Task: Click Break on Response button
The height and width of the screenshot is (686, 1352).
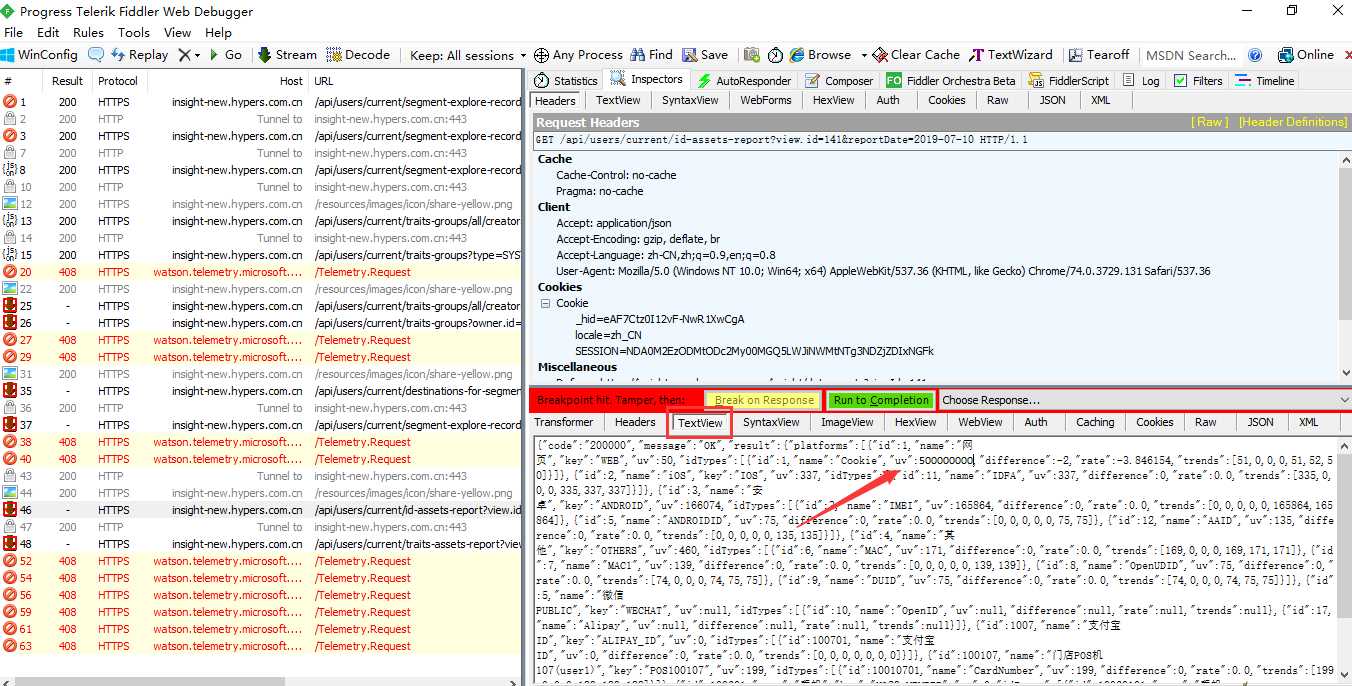Action: tap(764, 400)
